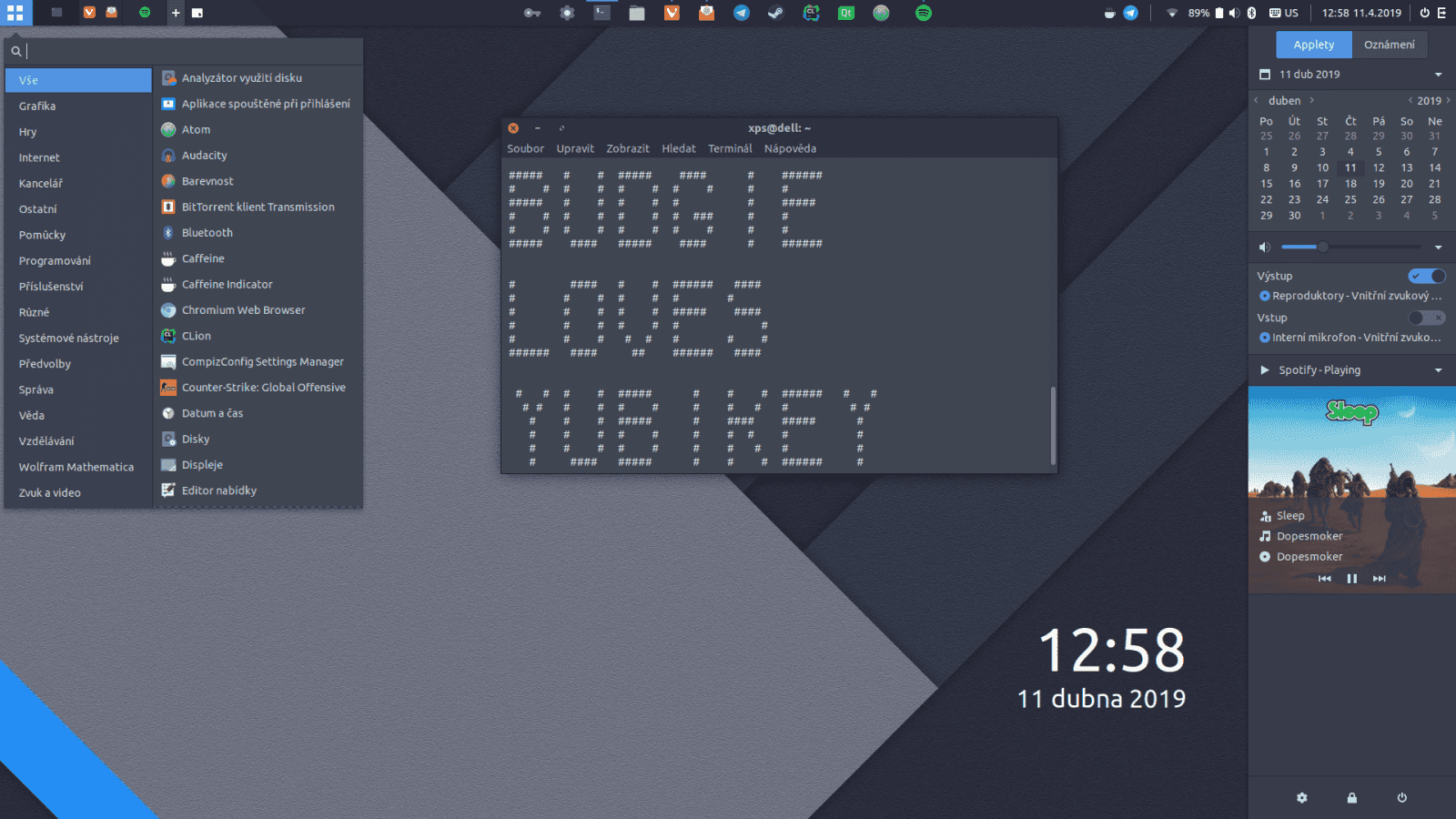Disable the Výstup audio output toggle

[1429, 276]
